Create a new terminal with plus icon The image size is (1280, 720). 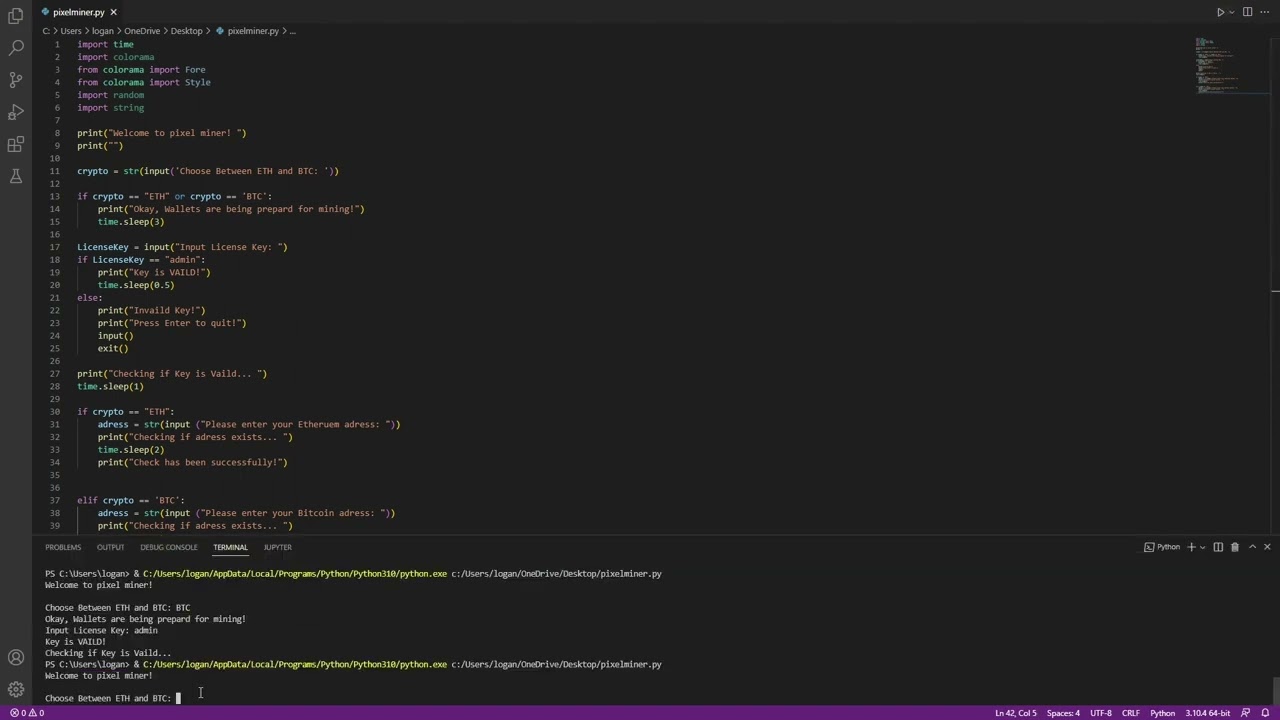click(x=1191, y=547)
